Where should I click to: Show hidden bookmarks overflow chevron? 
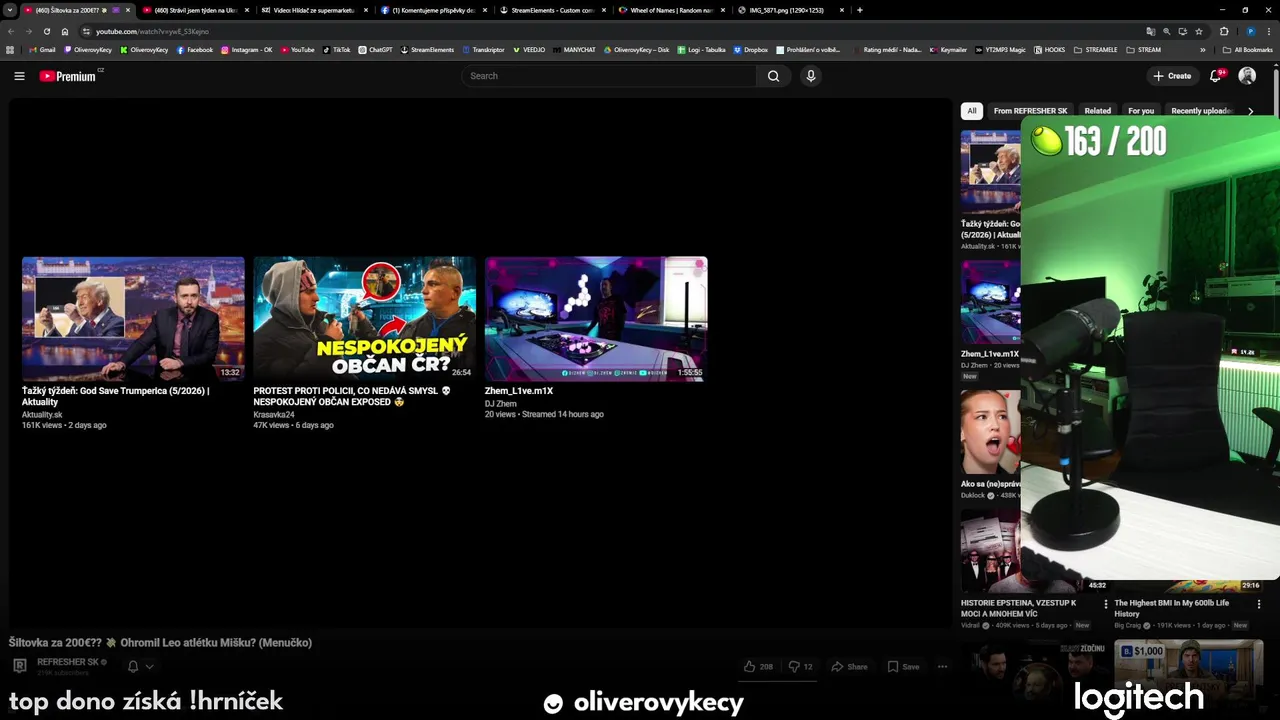coord(1204,49)
